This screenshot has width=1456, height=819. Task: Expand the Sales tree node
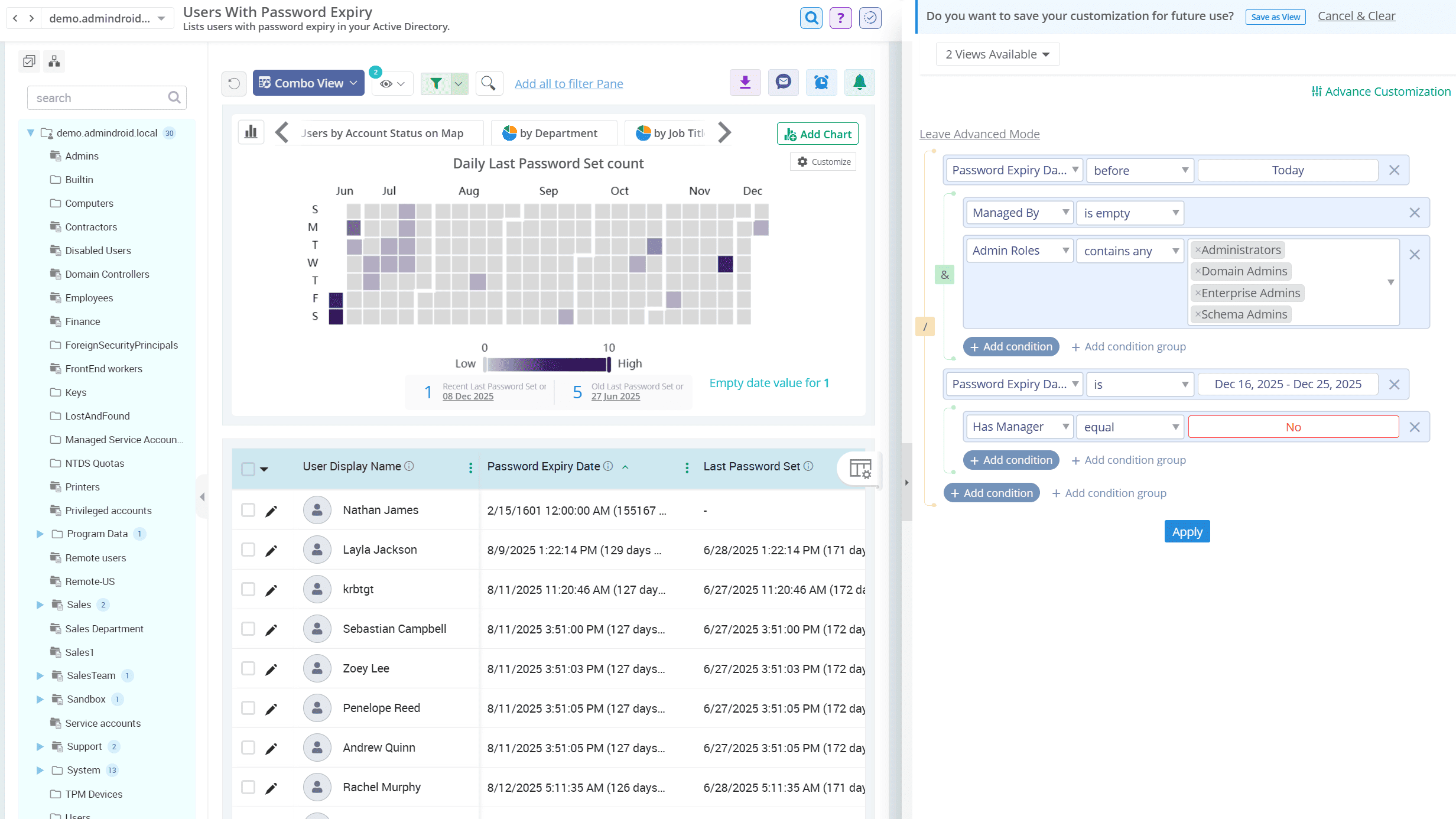tap(40, 604)
